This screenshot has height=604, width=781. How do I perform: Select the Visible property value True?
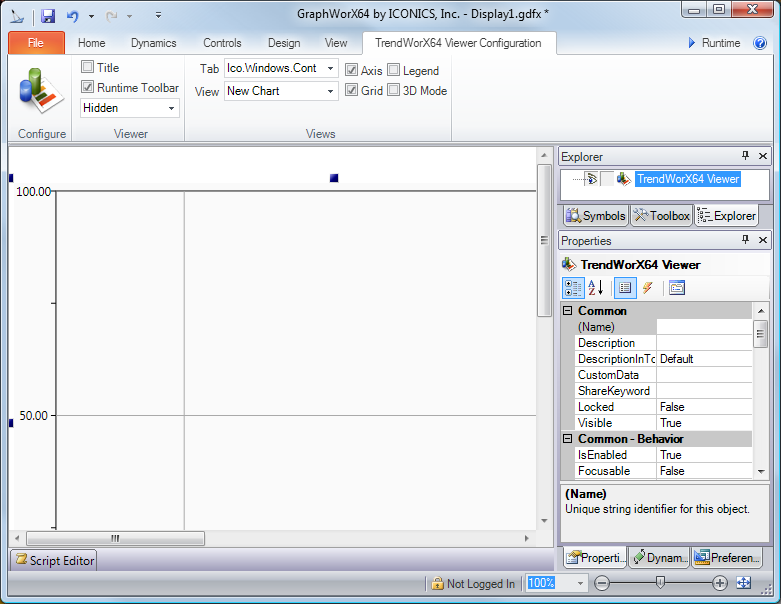tap(704, 423)
